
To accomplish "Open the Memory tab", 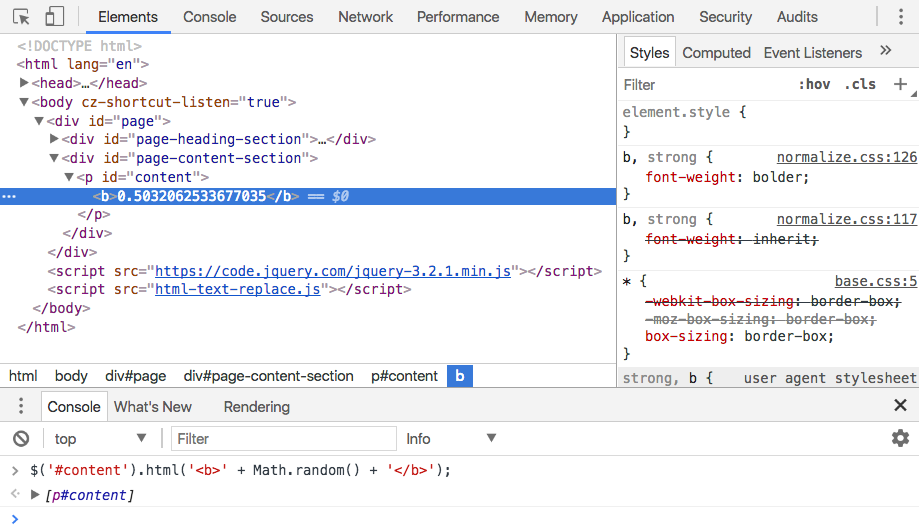I will (x=550, y=17).
